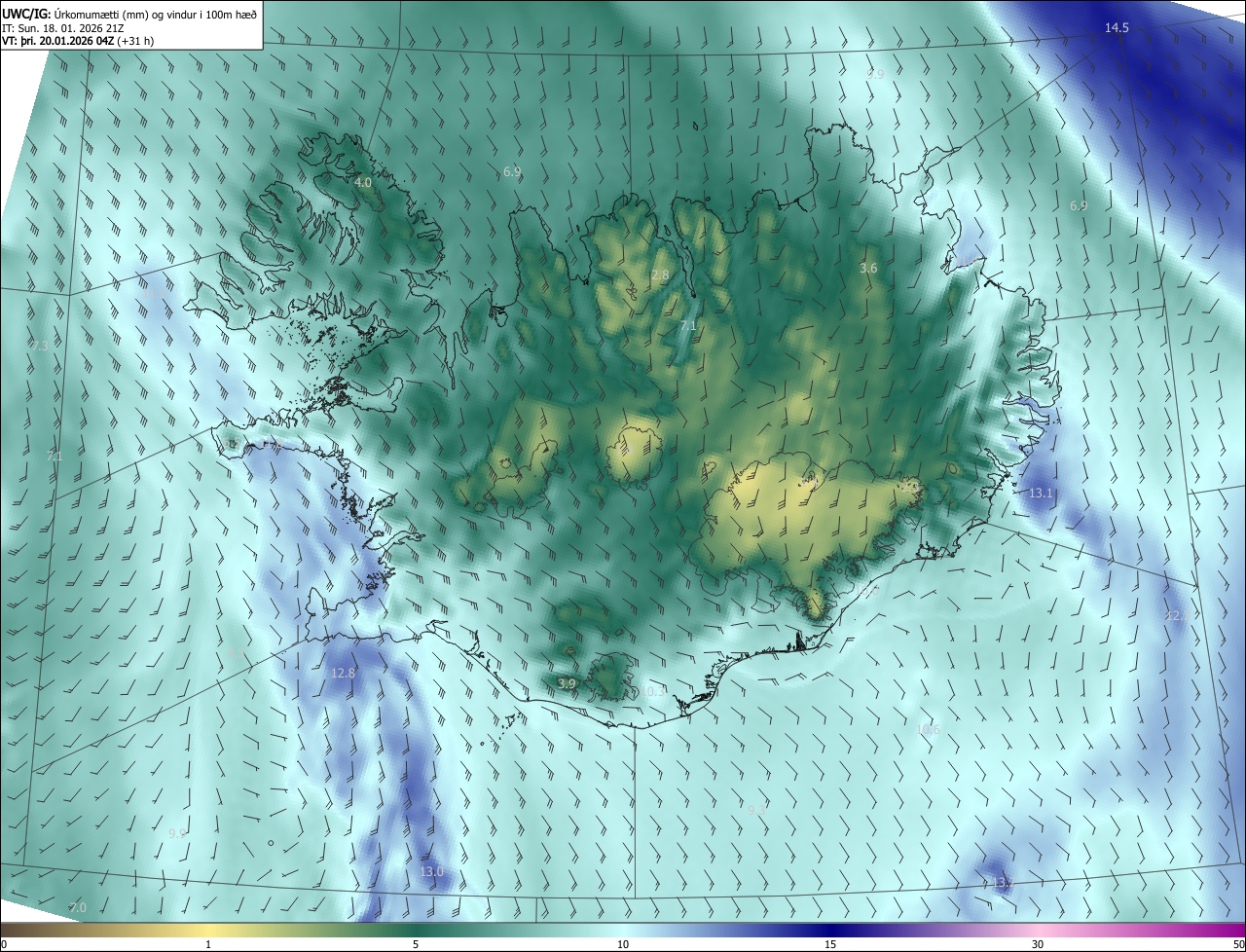
Task: Select the 4.0 value on the Westfjords
Action: pyautogui.click(x=363, y=182)
